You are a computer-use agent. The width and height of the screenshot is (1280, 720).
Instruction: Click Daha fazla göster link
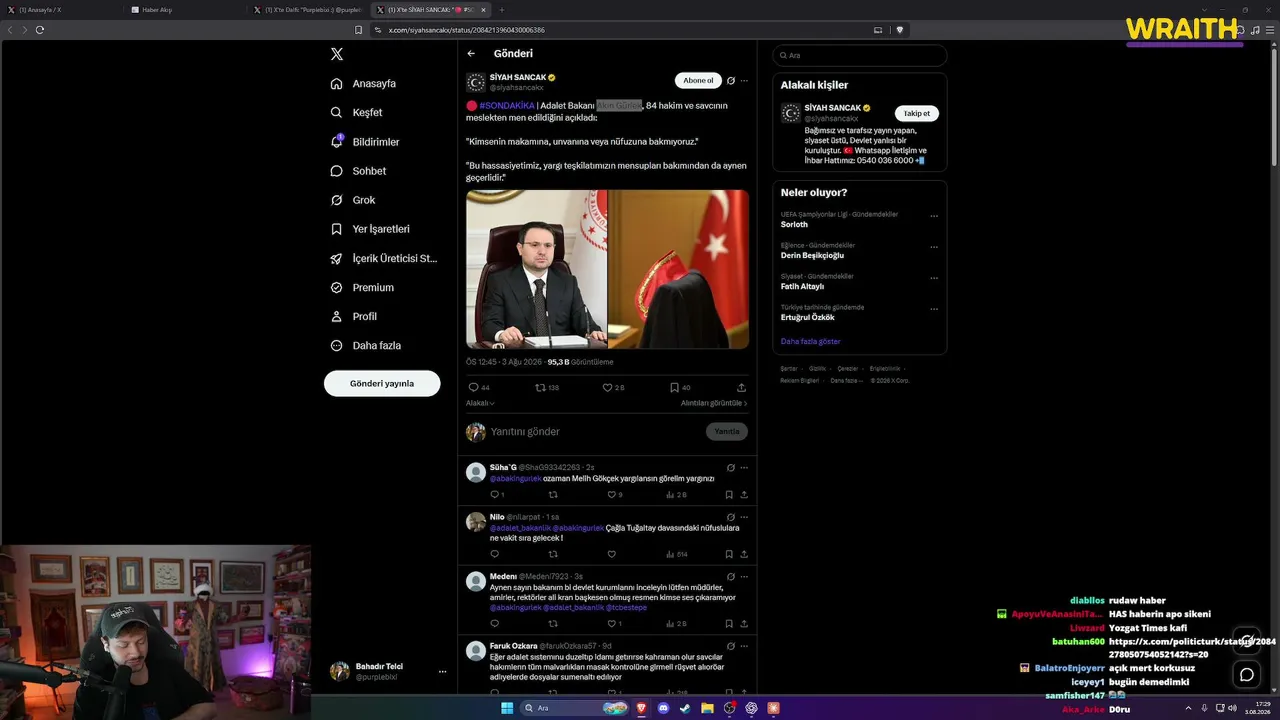point(811,341)
